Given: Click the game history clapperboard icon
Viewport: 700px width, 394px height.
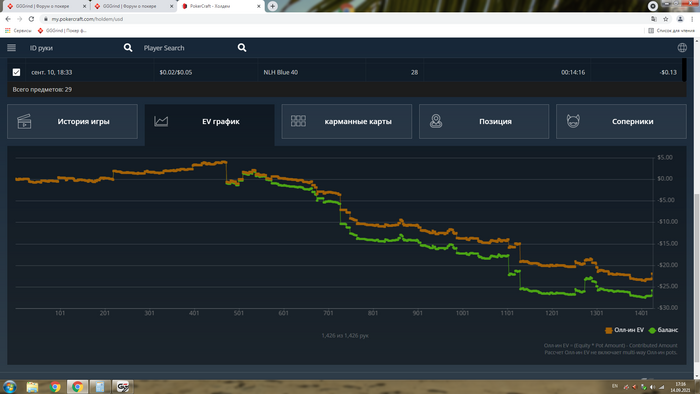Looking at the screenshot, I should click(24, 121).
